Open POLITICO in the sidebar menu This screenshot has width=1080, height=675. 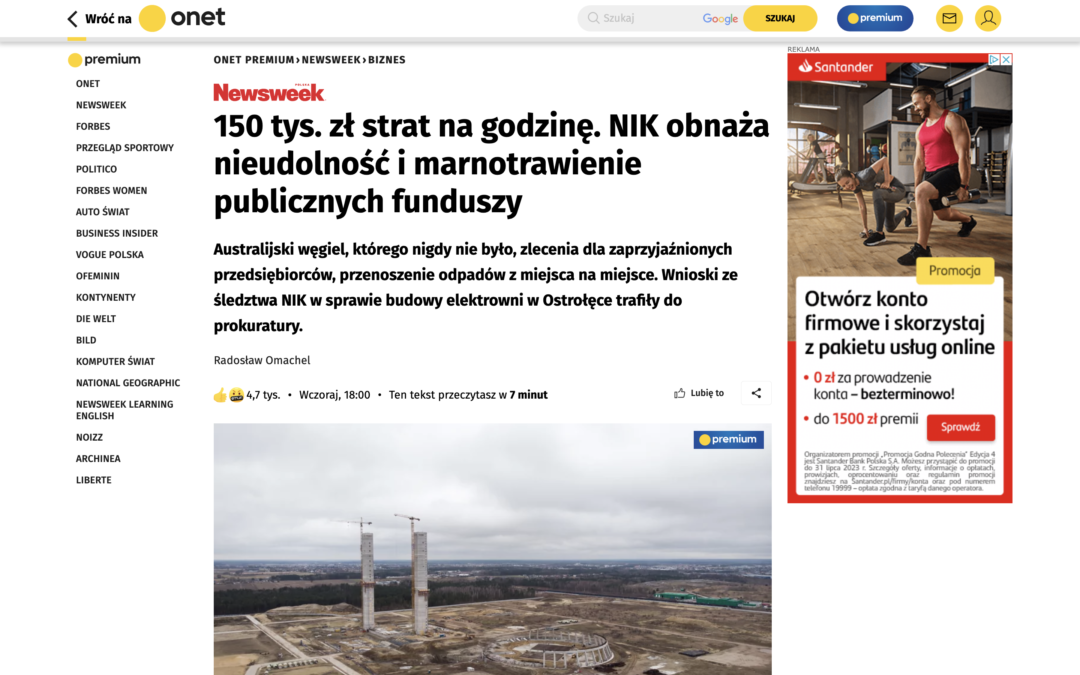point(96,169)
